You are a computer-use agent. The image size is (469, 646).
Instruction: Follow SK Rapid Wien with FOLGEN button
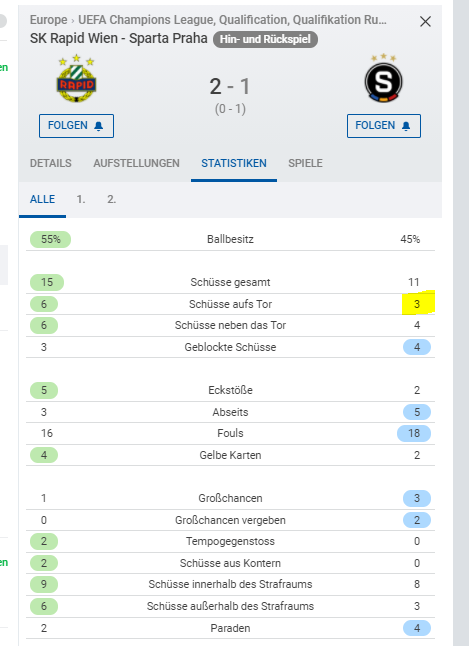point(76,126)
